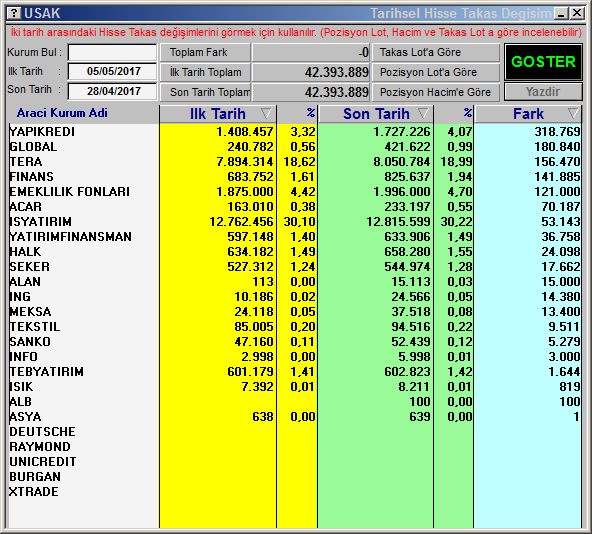
Task: Click the GOSTER button
Action: point(543,62)
